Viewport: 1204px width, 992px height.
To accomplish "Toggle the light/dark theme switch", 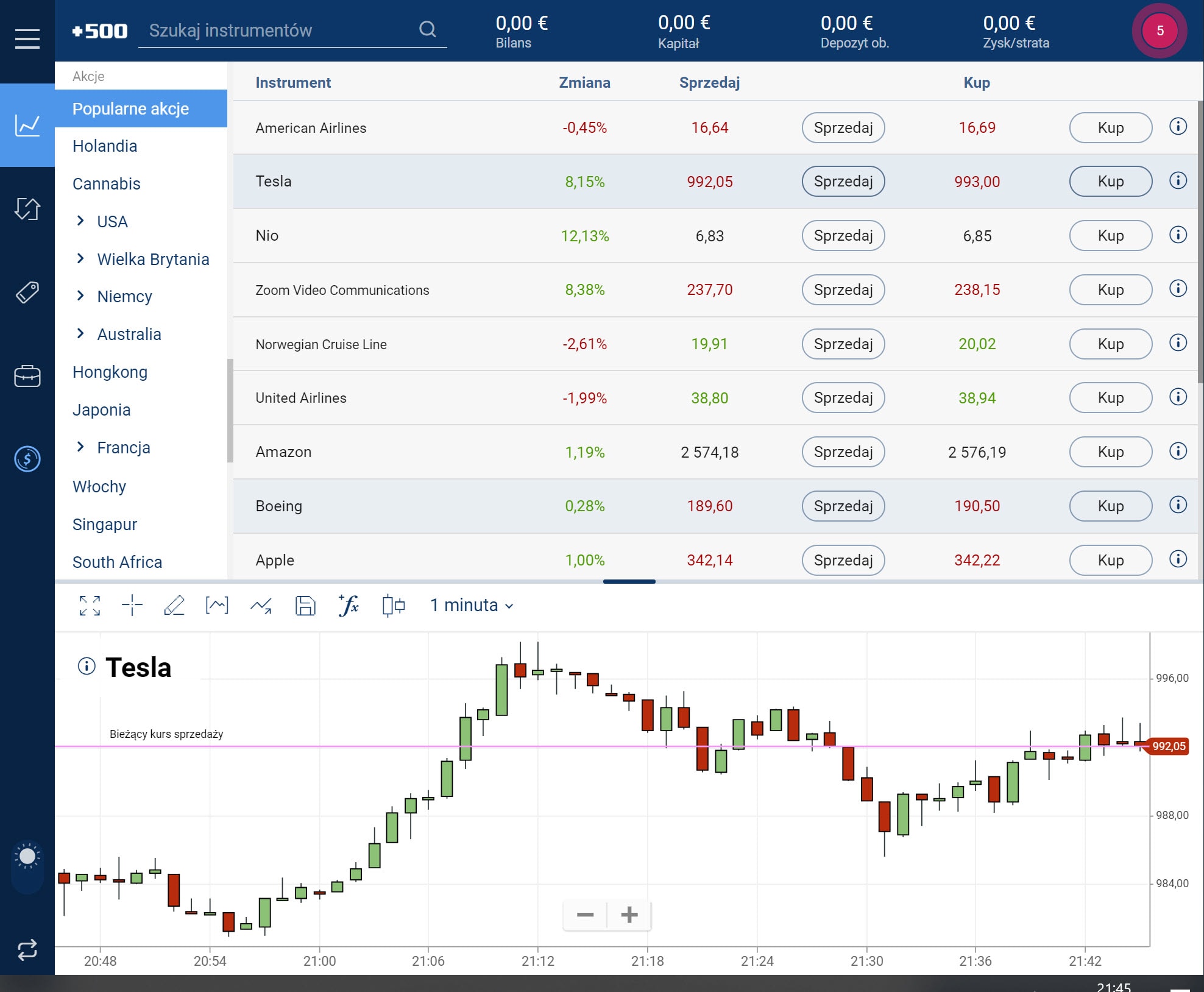I will (27, 868).
